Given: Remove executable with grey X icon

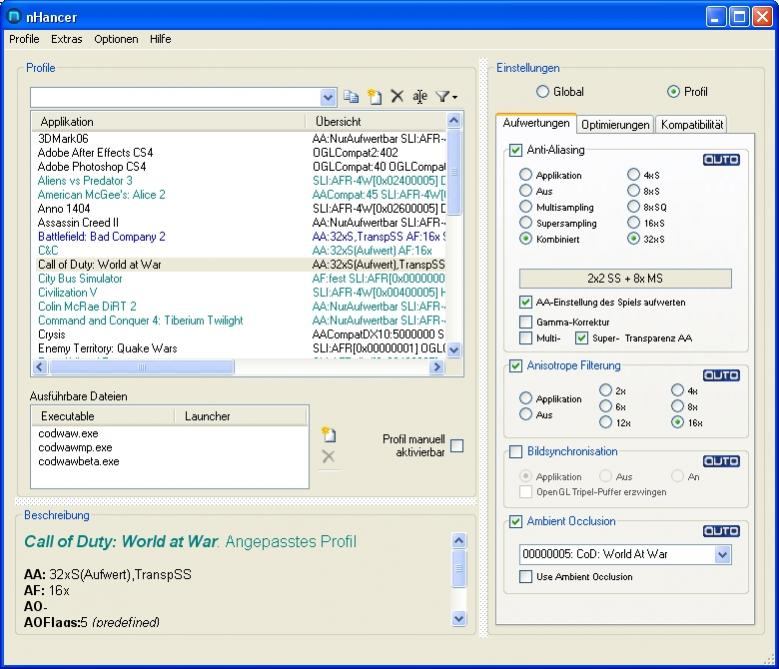Looking at the screenshot, I should (328, 456).
